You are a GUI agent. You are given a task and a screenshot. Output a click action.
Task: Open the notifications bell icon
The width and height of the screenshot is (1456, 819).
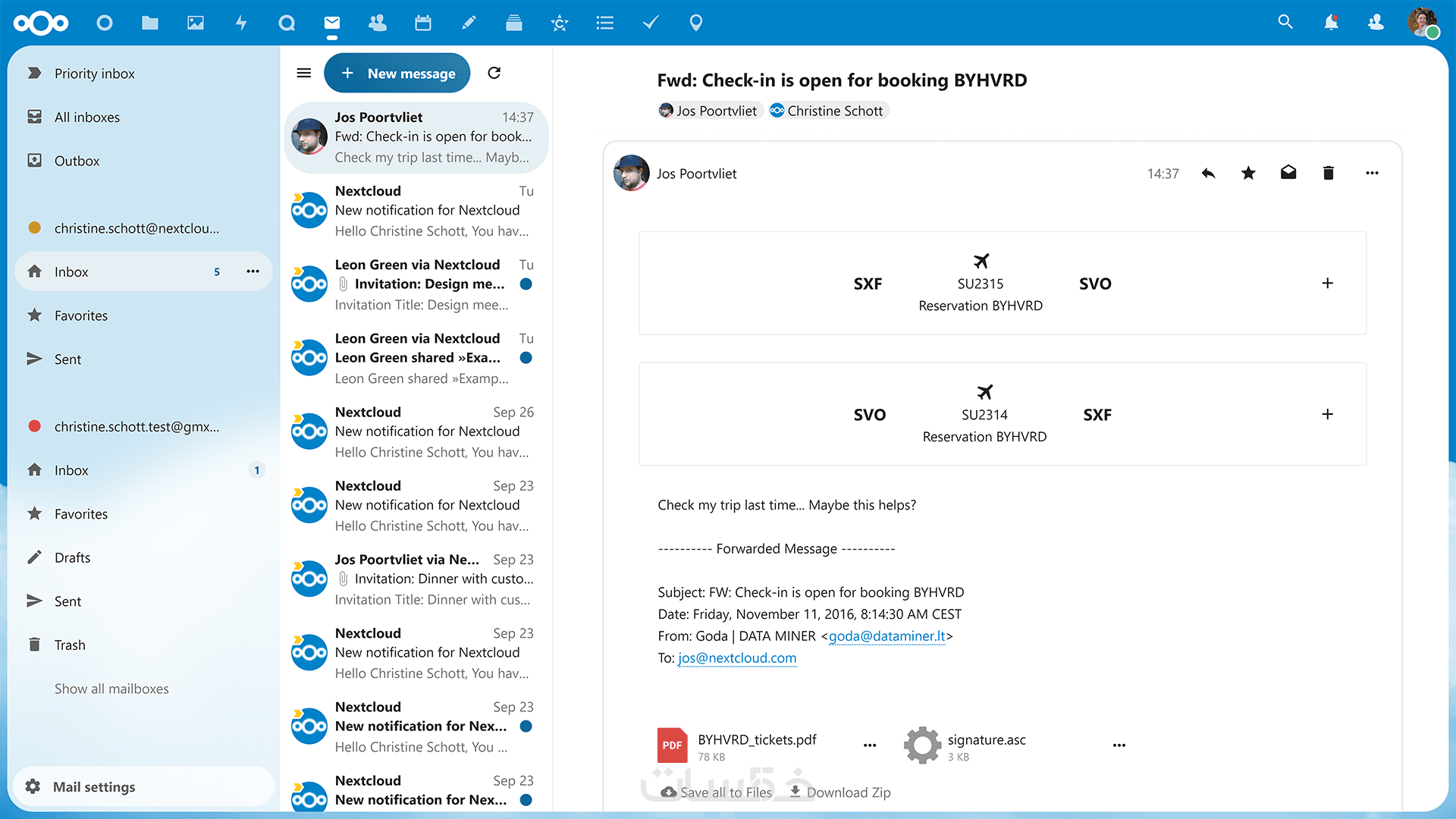pyautogui.click(x=1331, y=23)
